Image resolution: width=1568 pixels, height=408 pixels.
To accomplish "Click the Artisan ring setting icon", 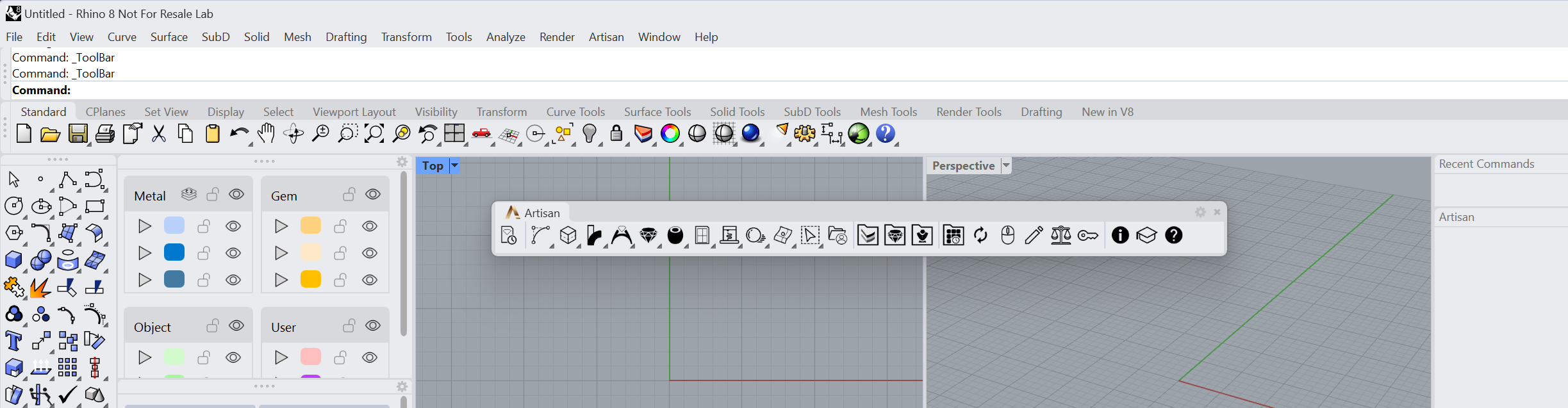I will [622, 236].
